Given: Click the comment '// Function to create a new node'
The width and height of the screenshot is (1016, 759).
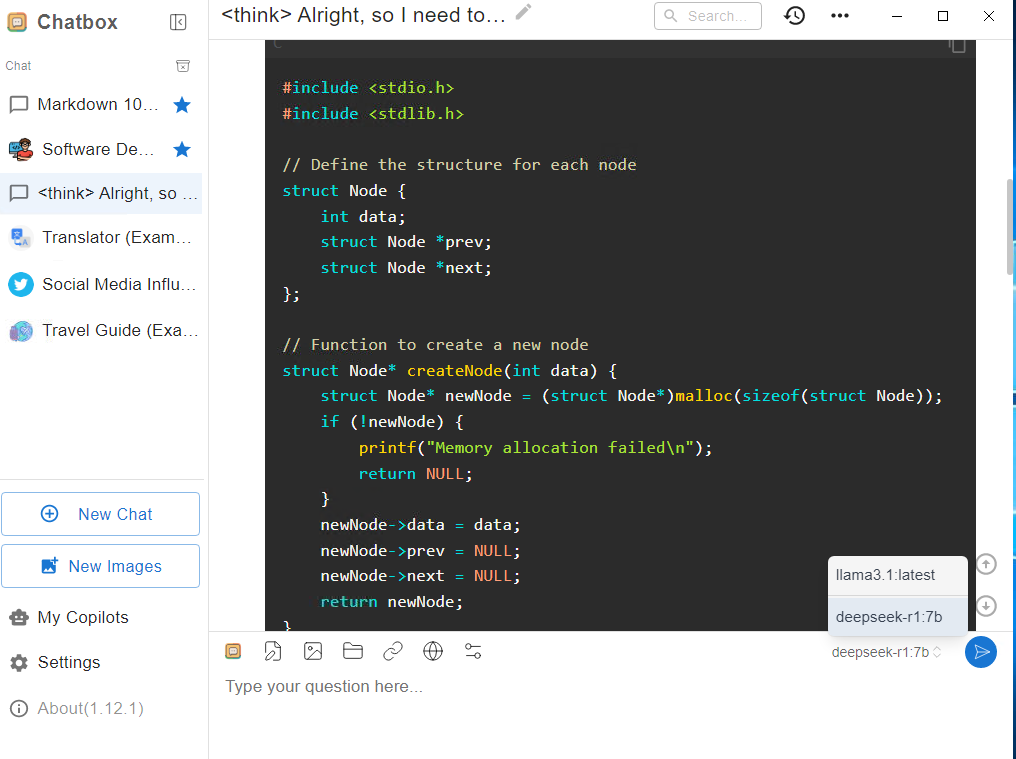Looking at the screenshot, I should (x=435, y=345).
